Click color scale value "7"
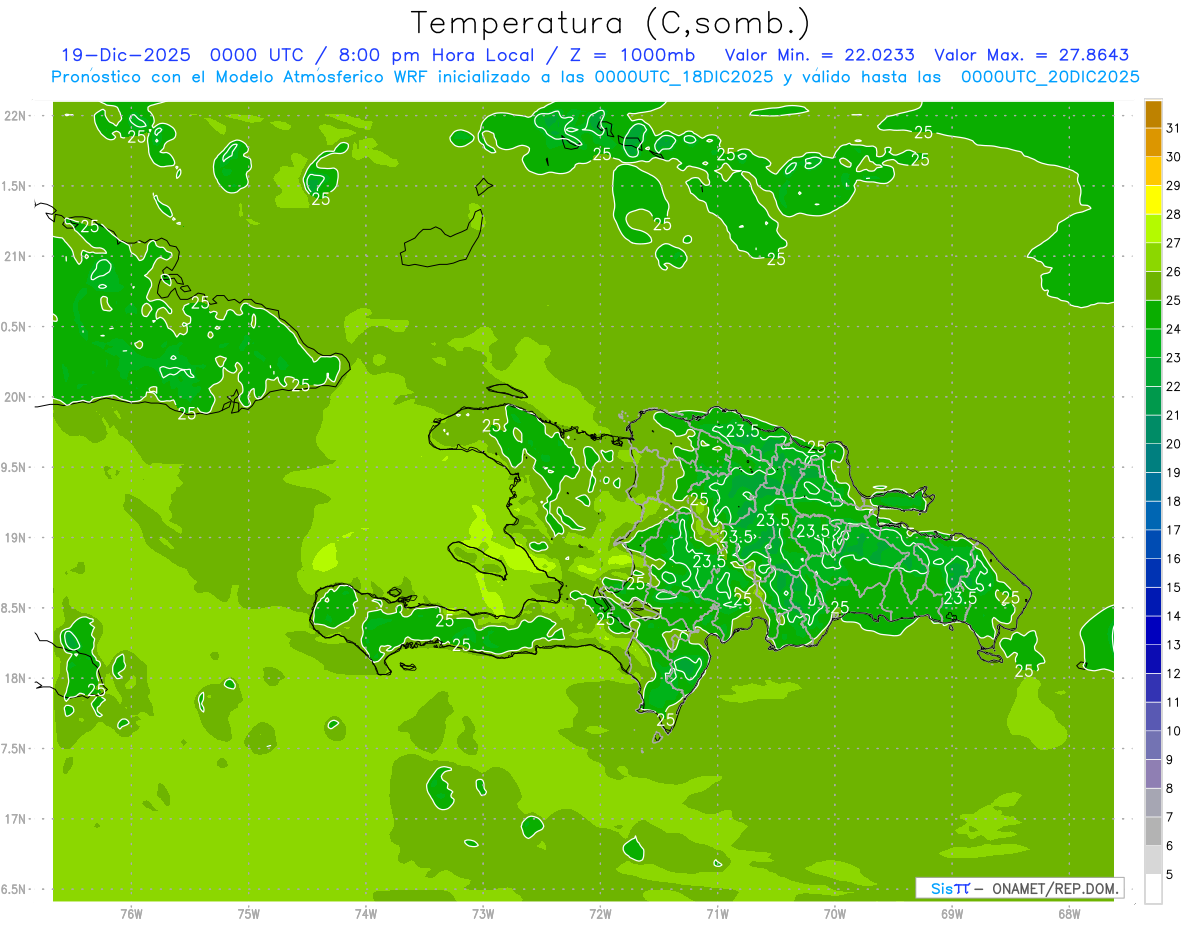Screen dimensions: 1200x927 click(x=1170, y=818)
